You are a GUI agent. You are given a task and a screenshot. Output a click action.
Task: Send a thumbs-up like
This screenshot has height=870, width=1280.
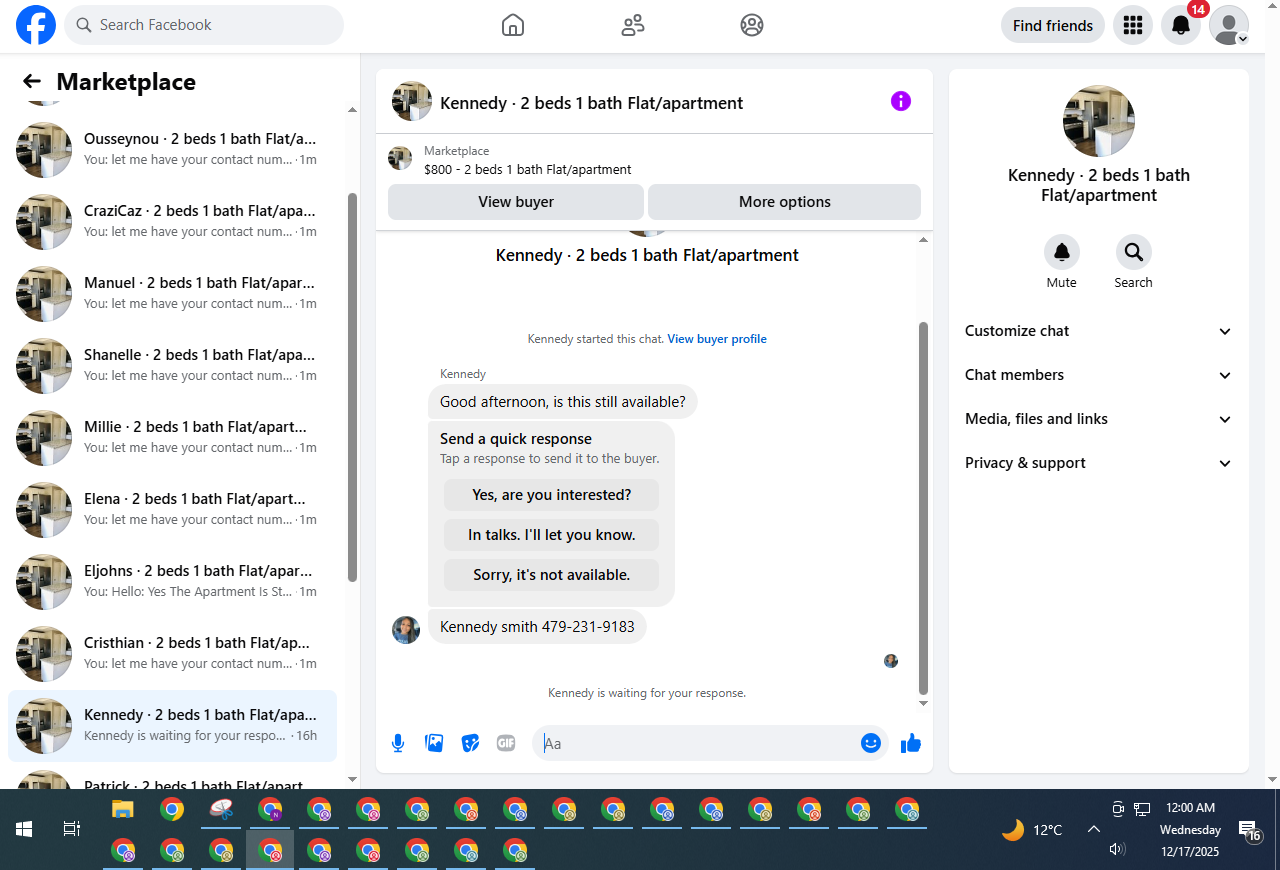[x=910, y=743]
